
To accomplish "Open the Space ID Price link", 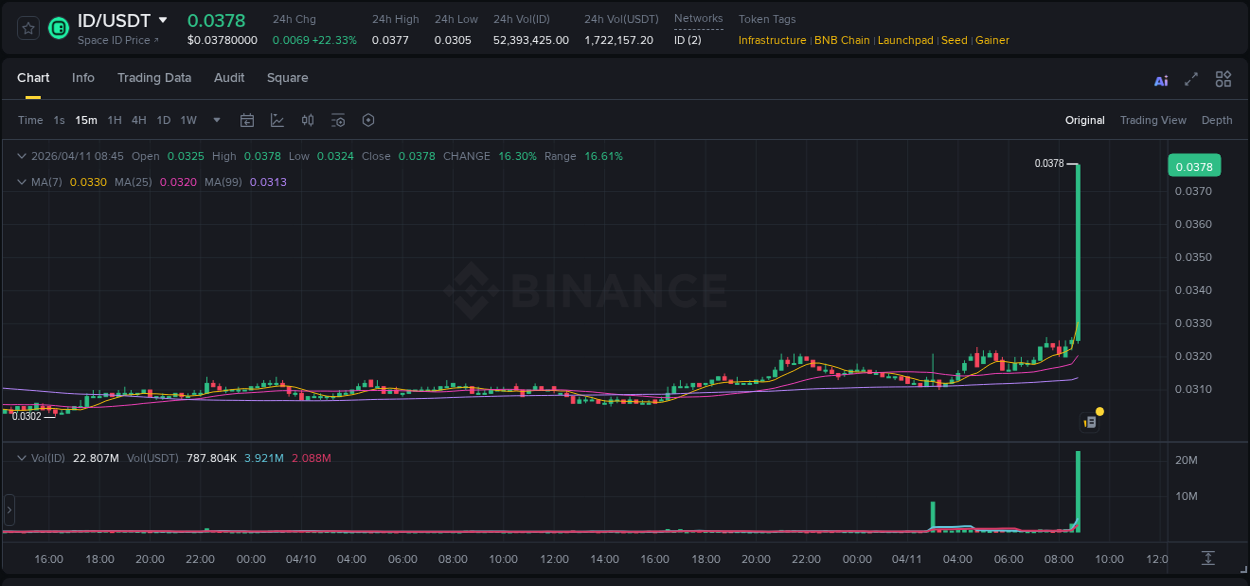I will [118, 40].
